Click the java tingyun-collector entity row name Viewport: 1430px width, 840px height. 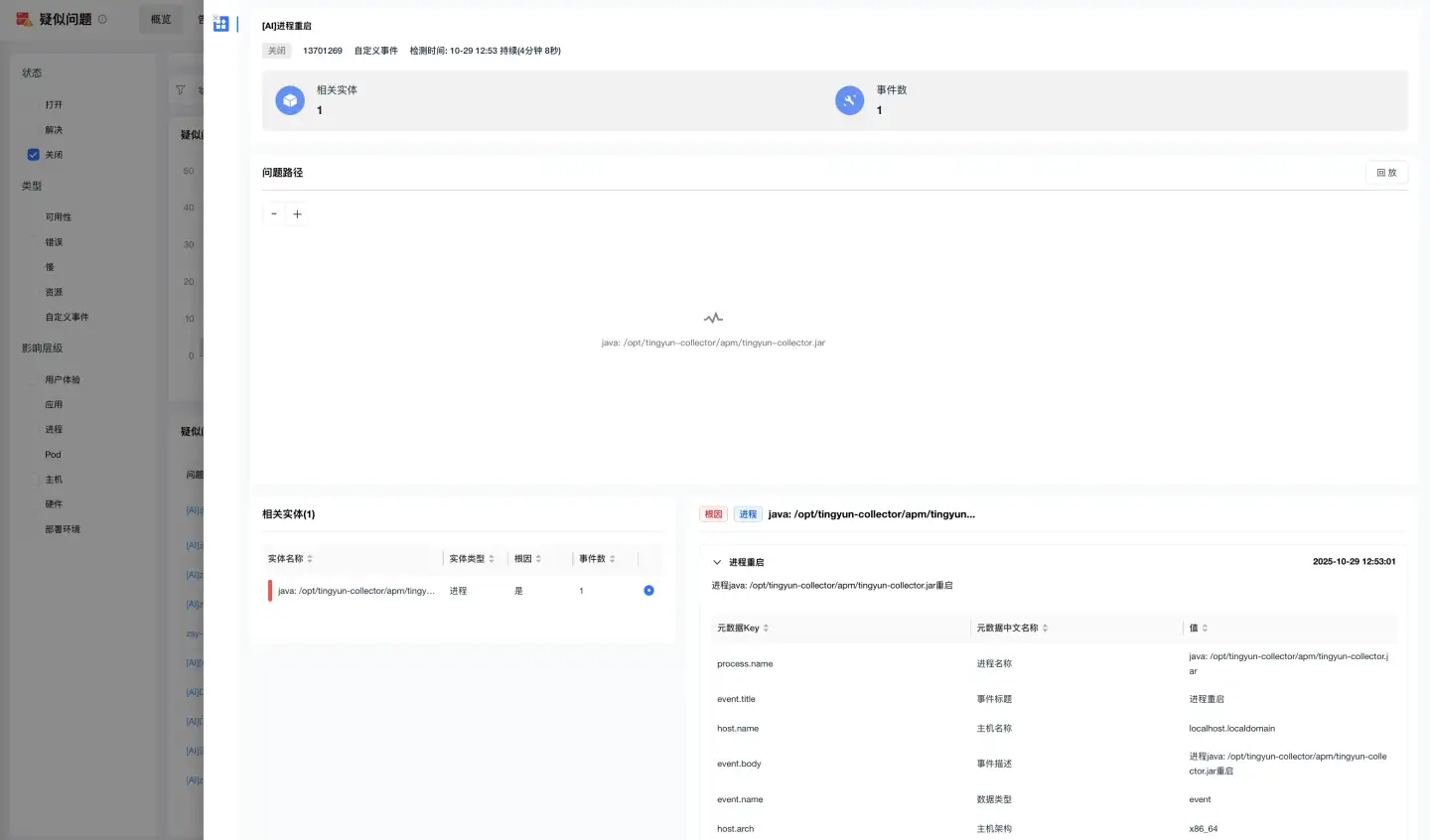click(356, 591)
